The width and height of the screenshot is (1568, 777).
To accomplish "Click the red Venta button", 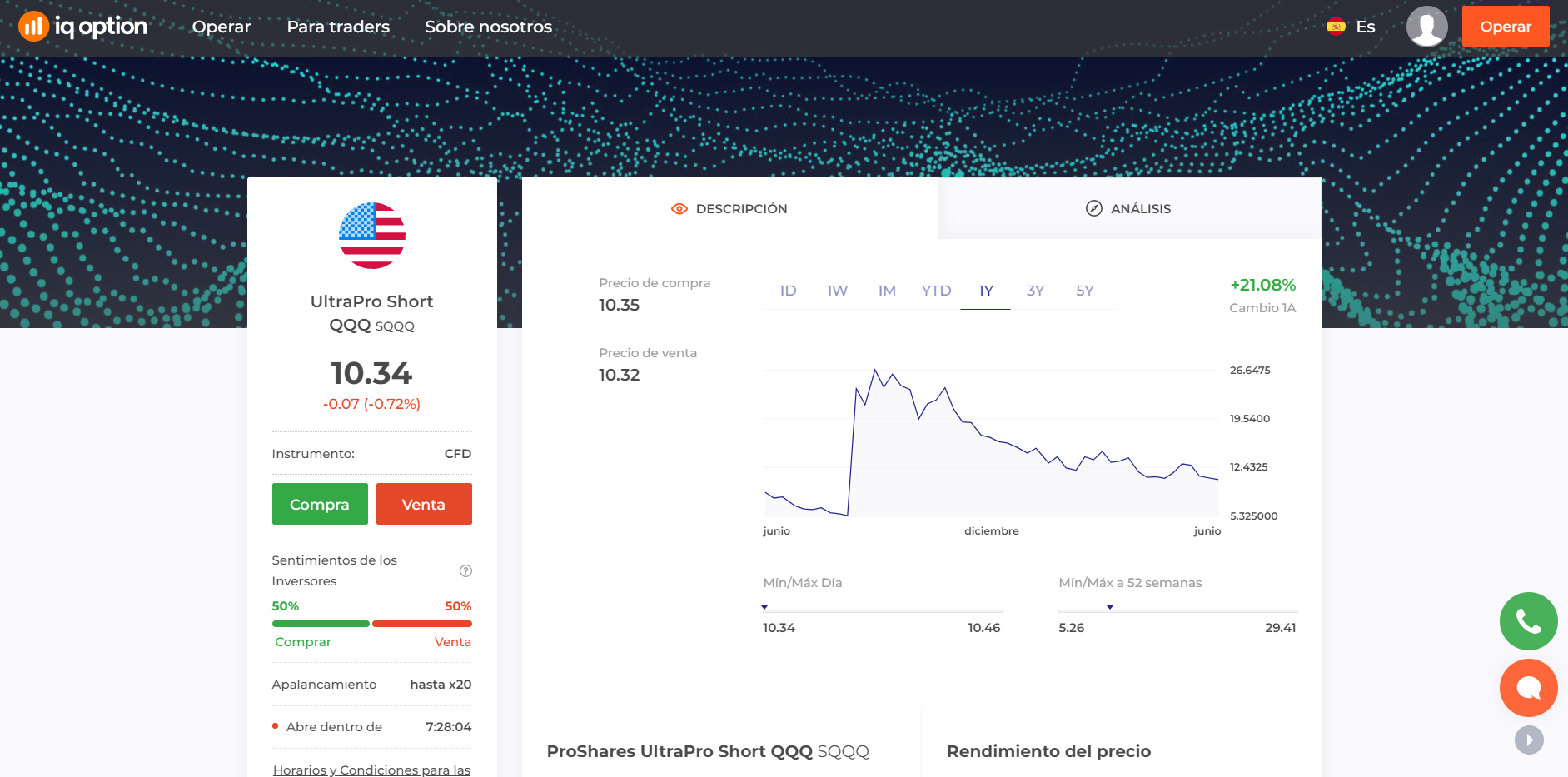I will [x=424, y=504].
